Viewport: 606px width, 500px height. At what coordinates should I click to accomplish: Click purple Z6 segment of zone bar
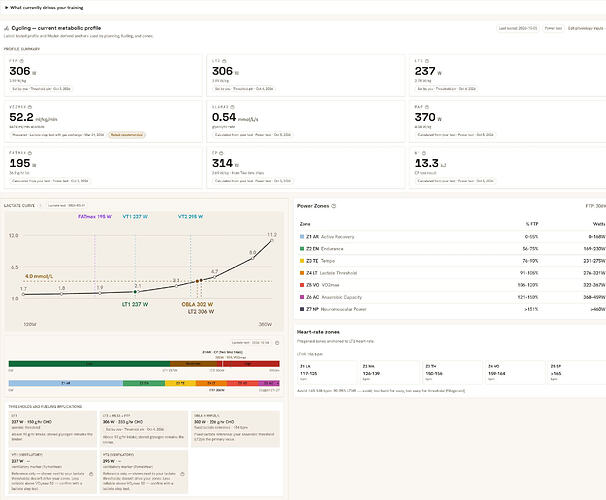(269, 383)
